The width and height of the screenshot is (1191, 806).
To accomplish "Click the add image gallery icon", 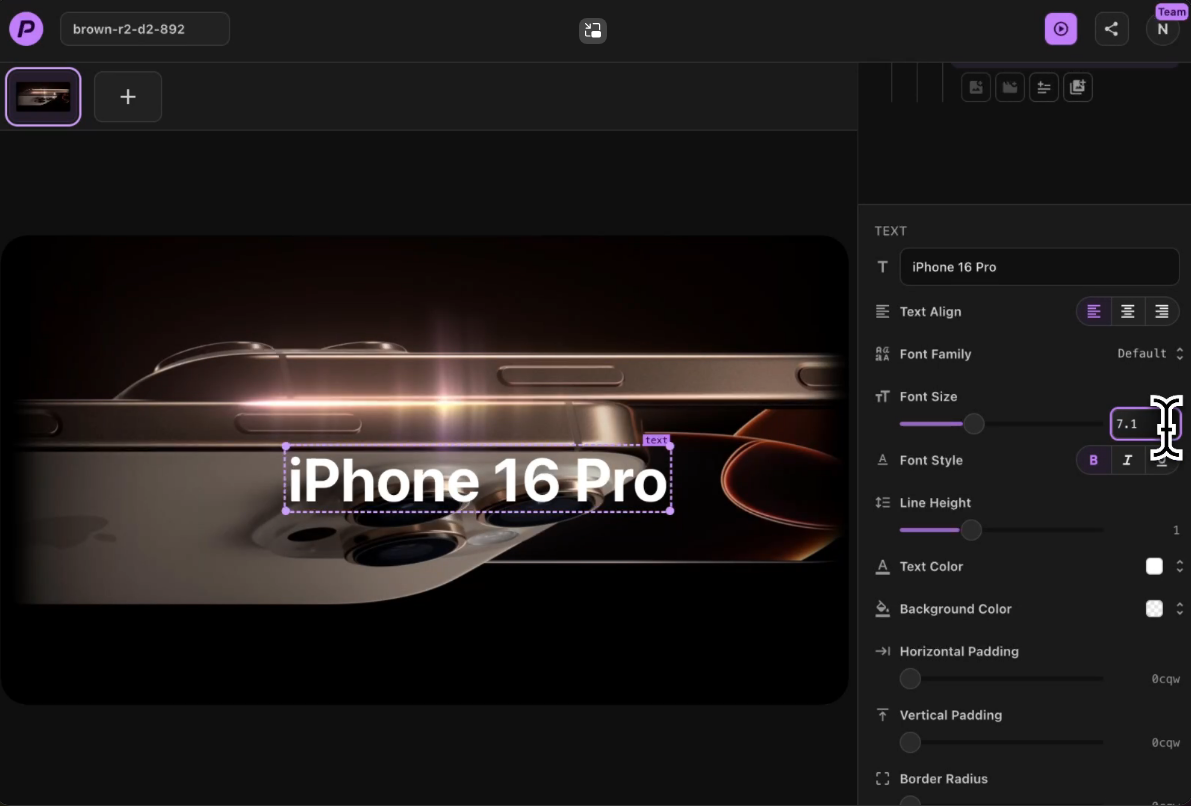I will 1078,87.
